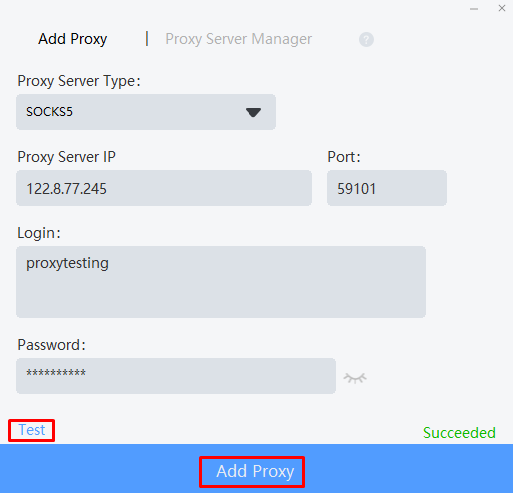Switch to the Add Proxy tab
The height and width of the screenshot is (493, 513).
[72, 39]
